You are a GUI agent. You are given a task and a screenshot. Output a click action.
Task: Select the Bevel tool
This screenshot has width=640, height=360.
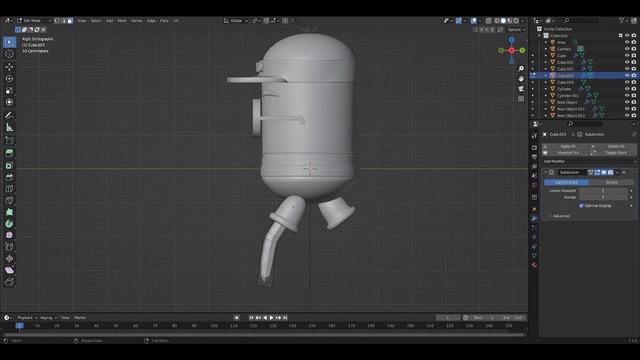pos(9,177)
